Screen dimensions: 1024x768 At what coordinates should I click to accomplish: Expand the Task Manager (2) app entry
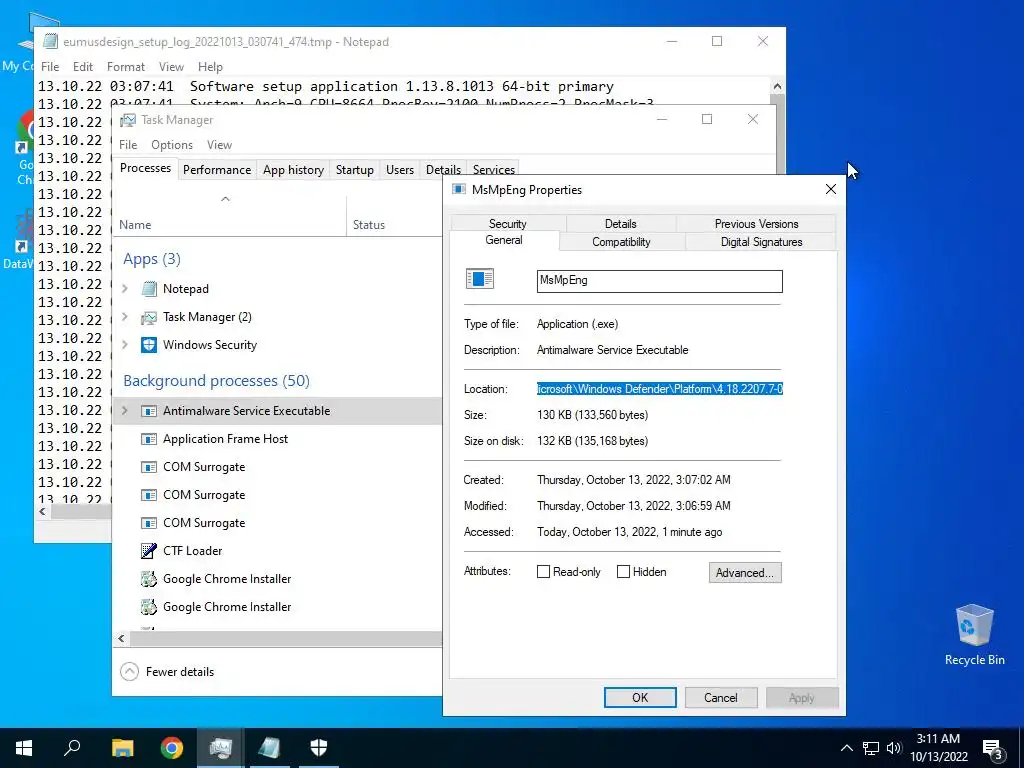tap(125, 316)
